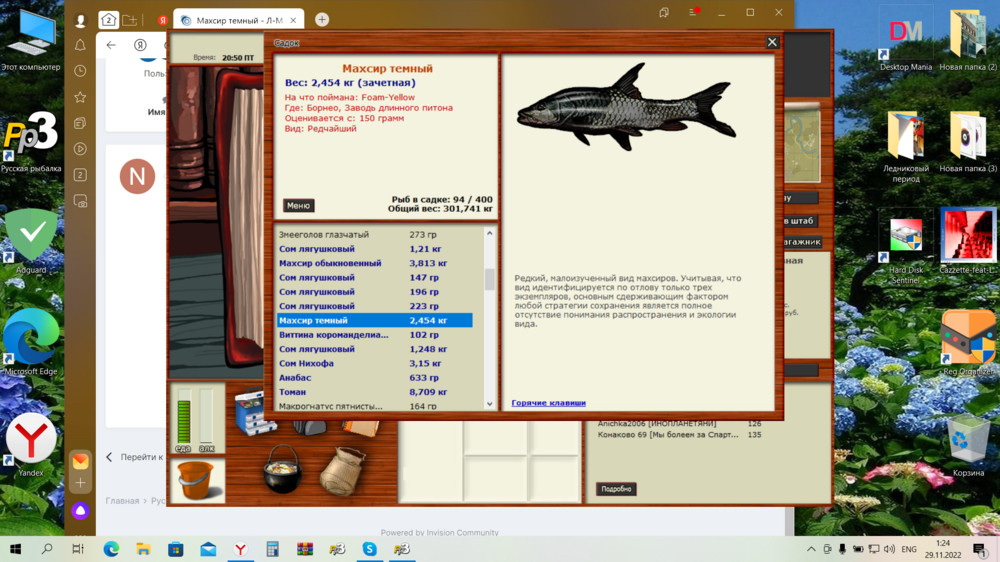Open browser favorites star icon

(x=80, y=97)
